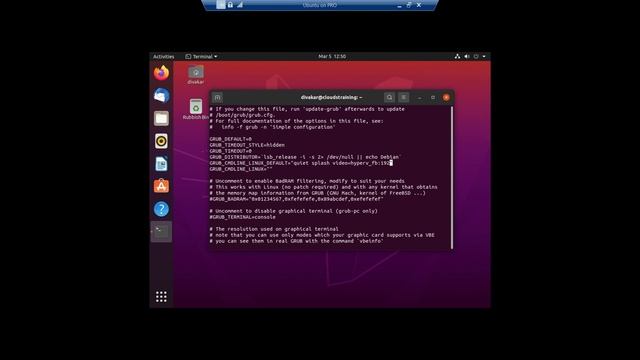Click the #GRUB_TERMINAL=console line
The width and height of the screenshot is (640, 360).
pos(242,217)
